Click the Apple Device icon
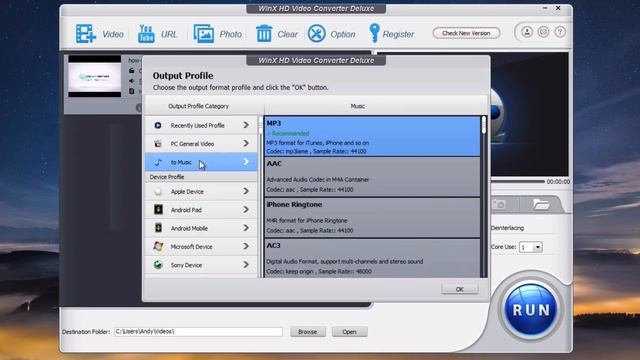 tap(158, 191)
